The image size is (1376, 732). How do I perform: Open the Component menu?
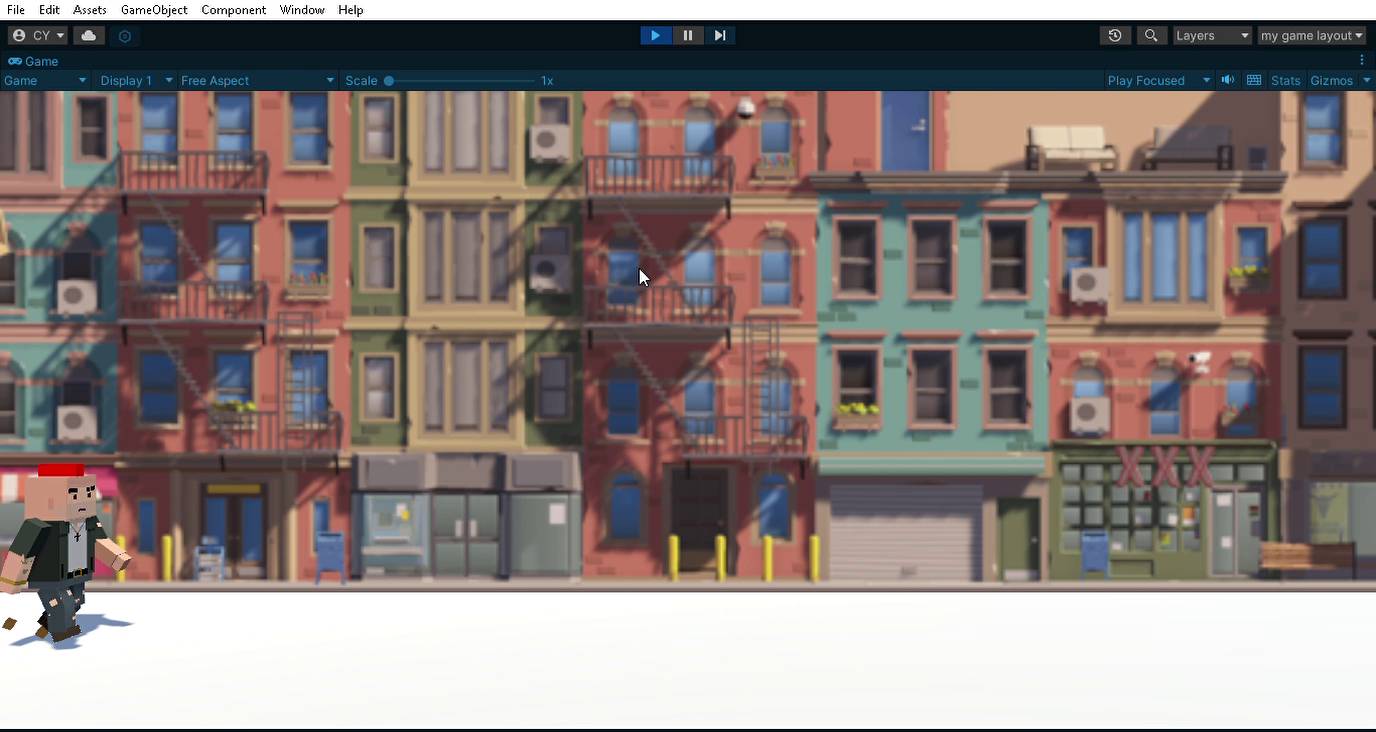coord(233,10)
